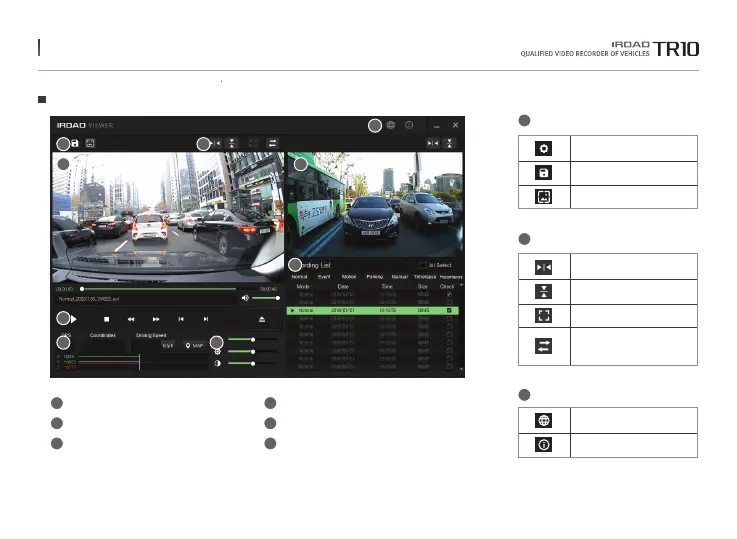
Task: Click the brightness sun icon beside the sliders
Action: tap(218, 352)
